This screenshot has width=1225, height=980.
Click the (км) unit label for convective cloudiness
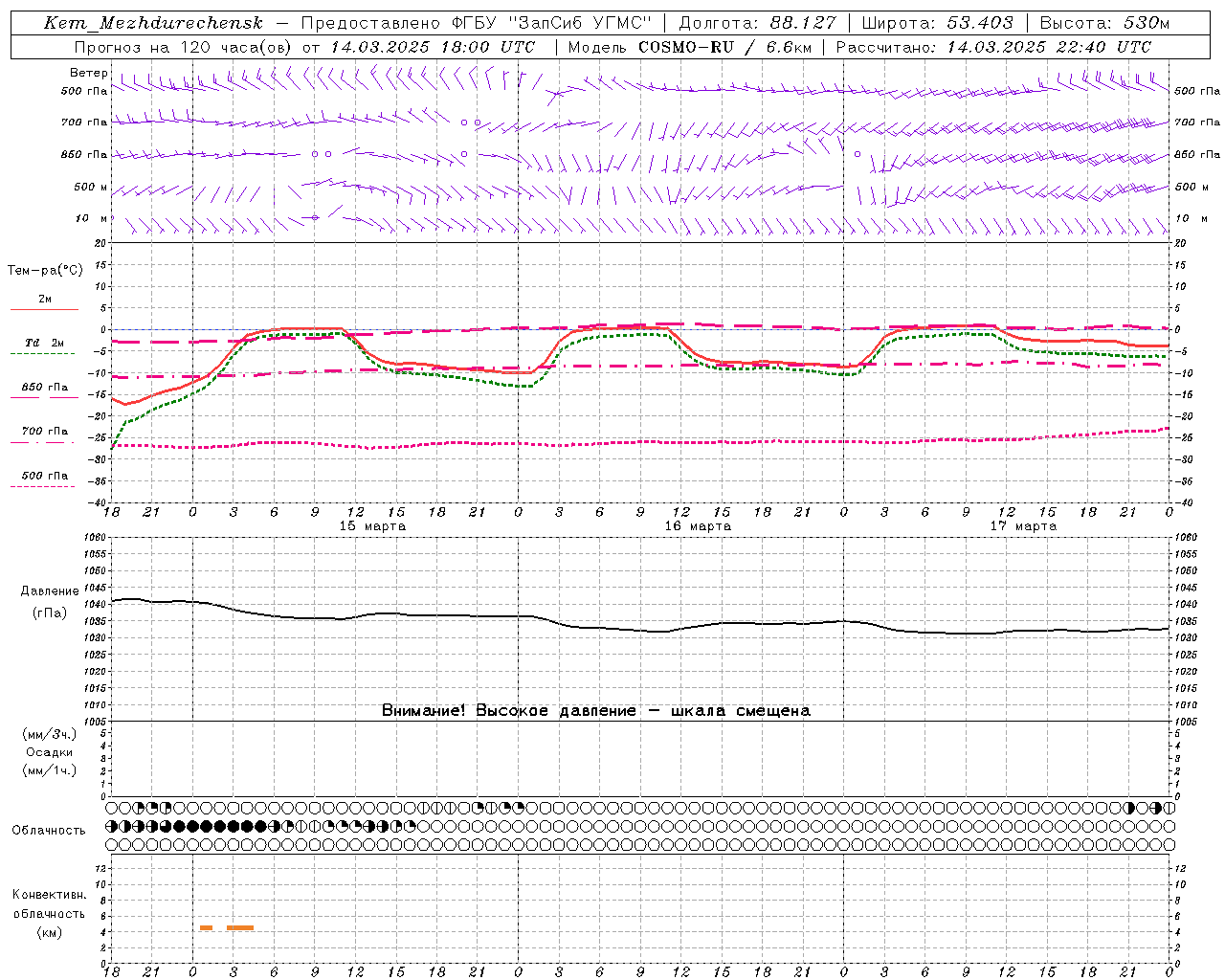pyautogui.click(x=50, y=932)
